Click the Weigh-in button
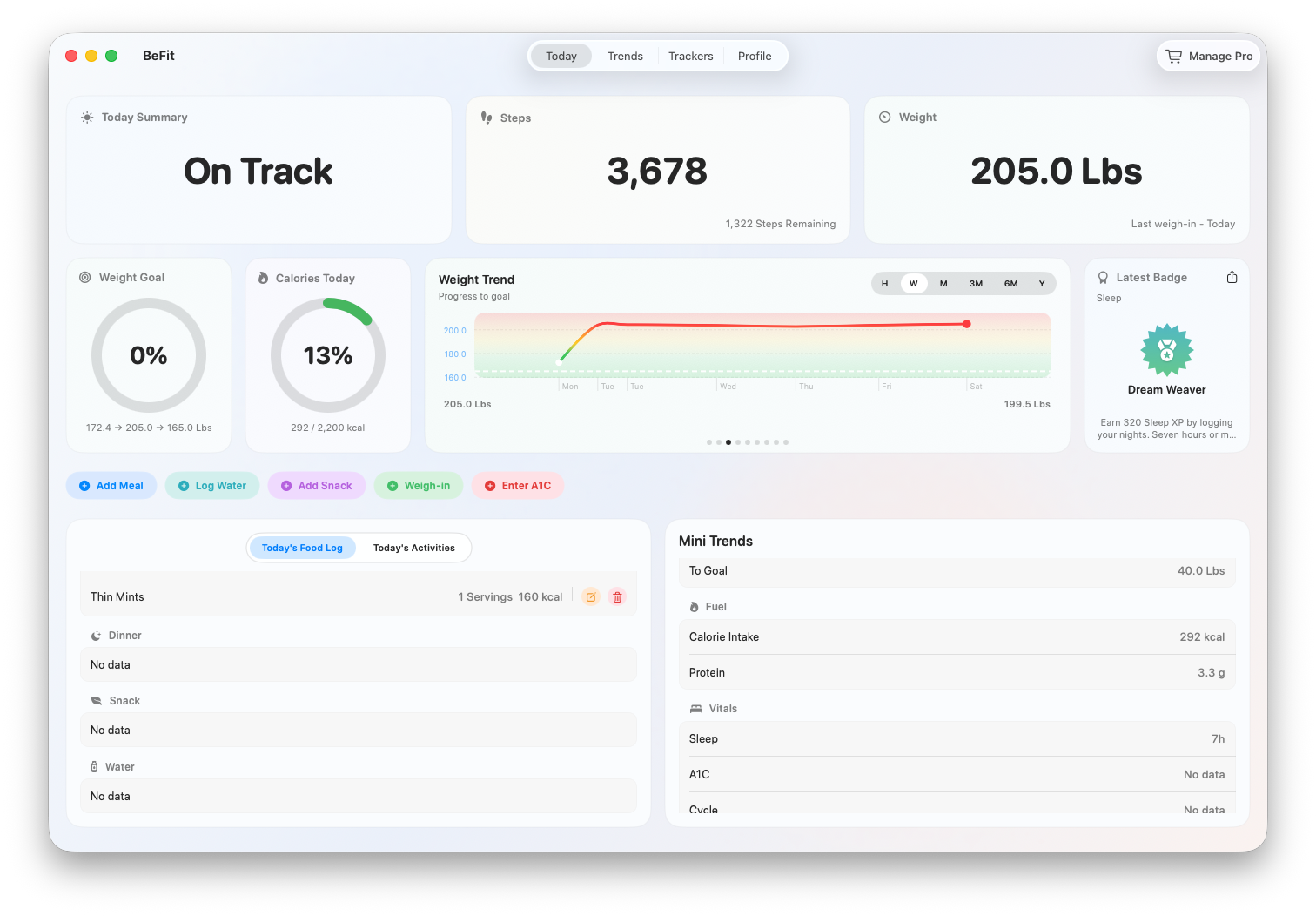This screenshot has width=1316, height=916. (x=419, y=486)
